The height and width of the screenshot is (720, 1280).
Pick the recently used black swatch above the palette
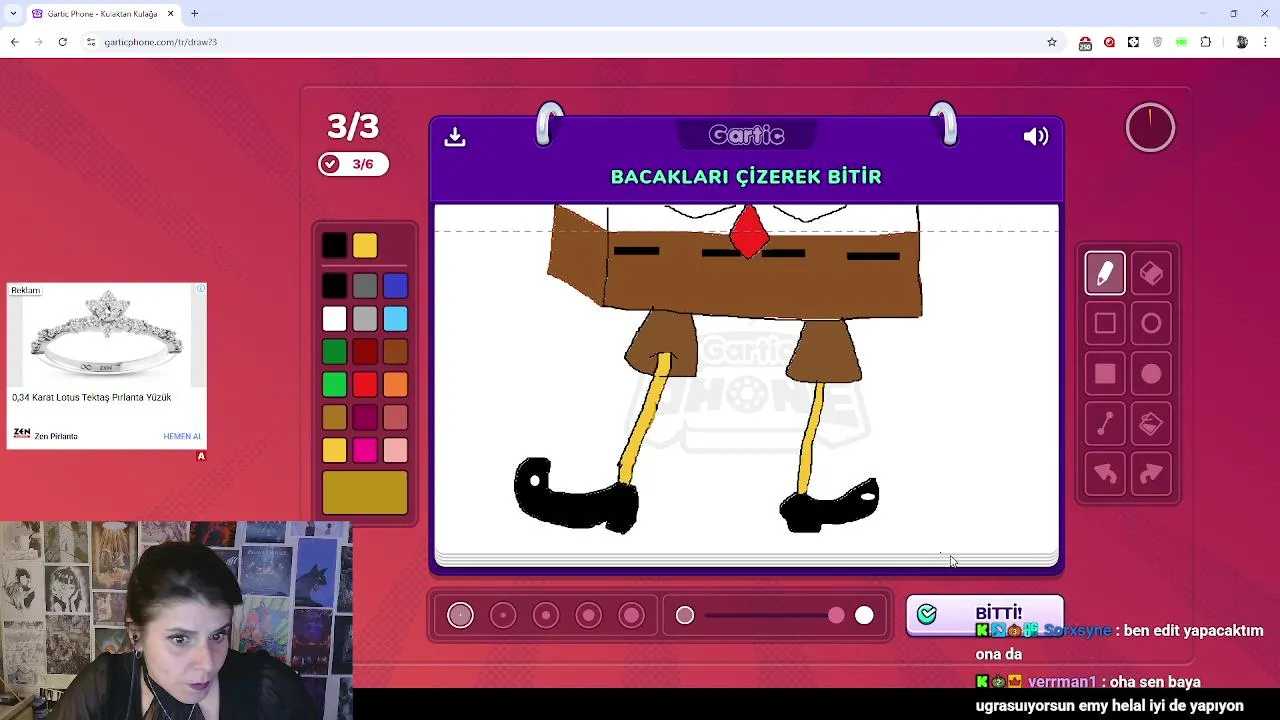click(x=335, y=246)
